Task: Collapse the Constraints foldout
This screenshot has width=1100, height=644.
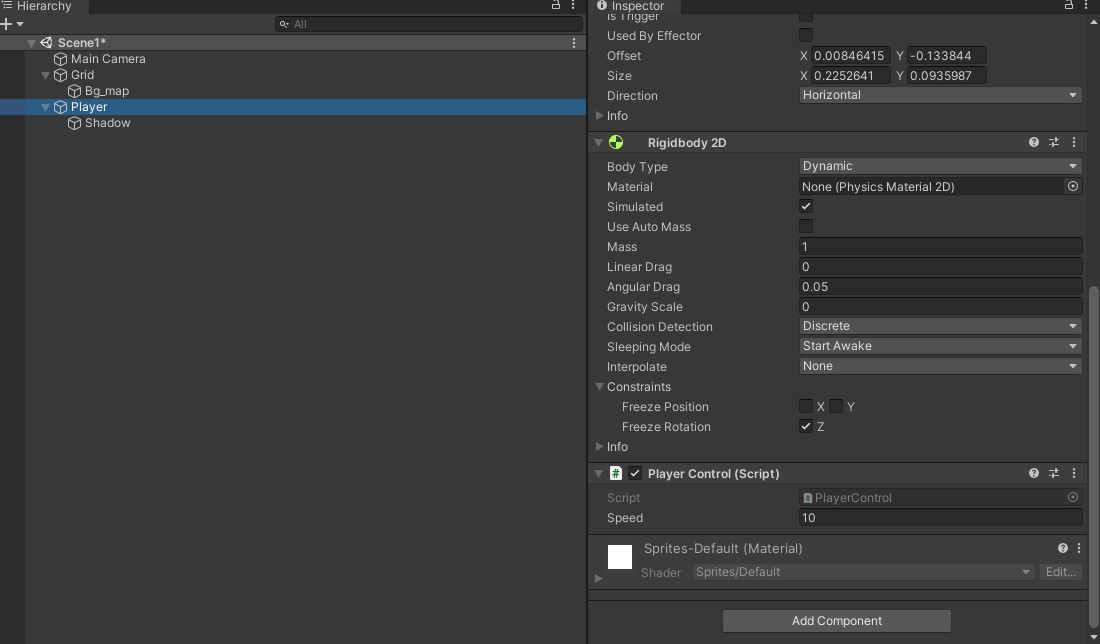Action: coord(599,387)
